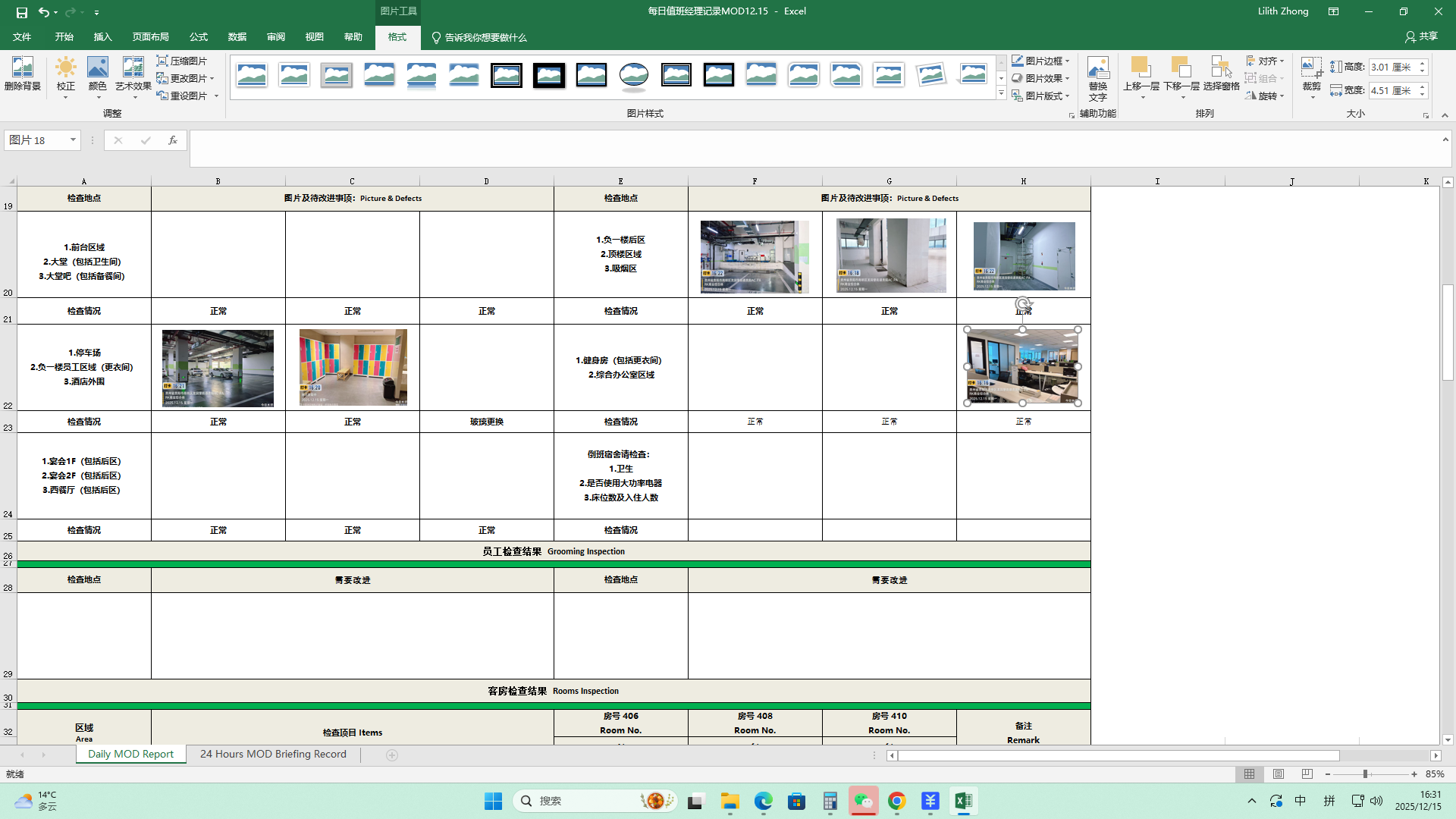Viewport: 1456px width, 819px height.
Task: Switch to Page Layout view in status bar
Action: (x=1279, y=774)
